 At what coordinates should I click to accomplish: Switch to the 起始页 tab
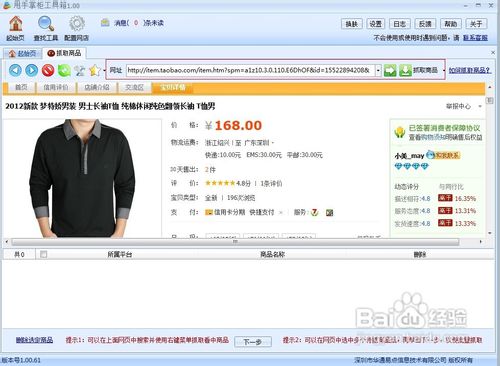pos(23,53)
